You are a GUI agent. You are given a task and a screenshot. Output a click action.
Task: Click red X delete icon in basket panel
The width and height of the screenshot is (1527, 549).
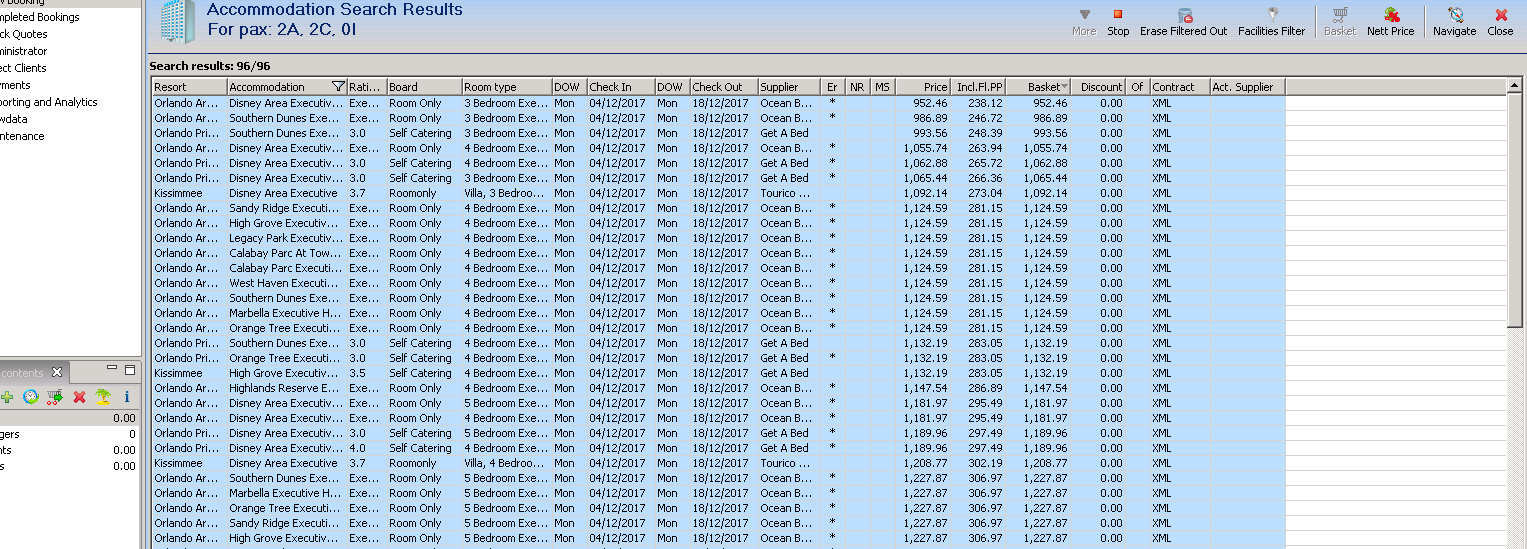tap(80, 397)
